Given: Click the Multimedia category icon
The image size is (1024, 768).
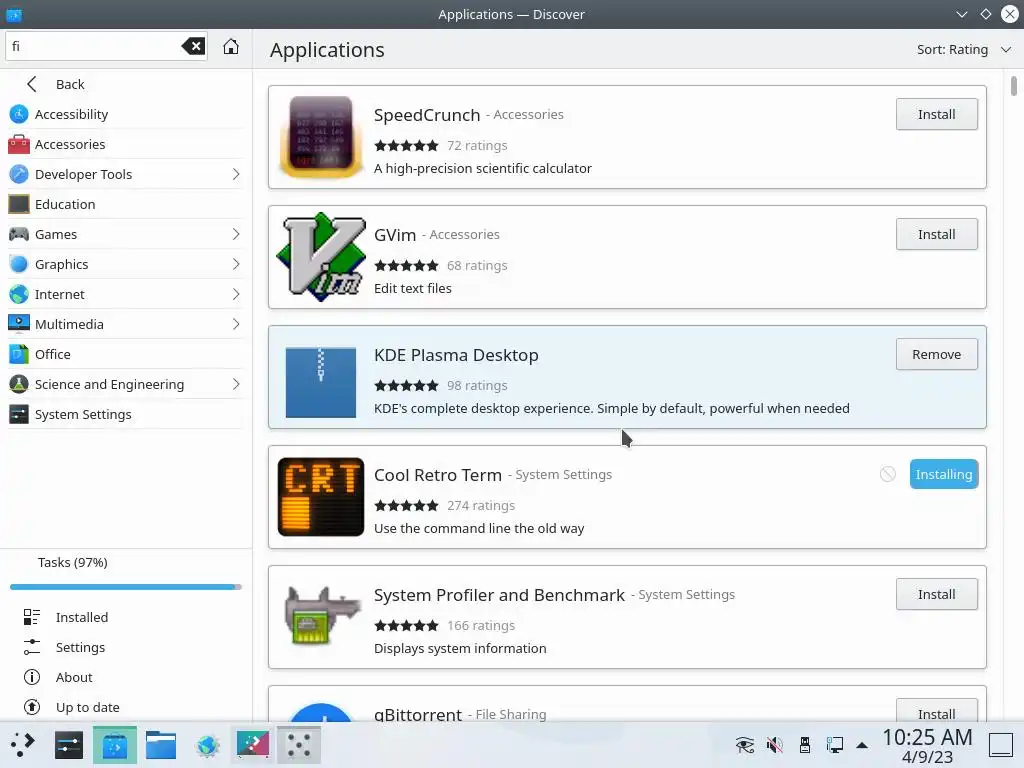Looking at the screenshot, I should tap(19, 325).
